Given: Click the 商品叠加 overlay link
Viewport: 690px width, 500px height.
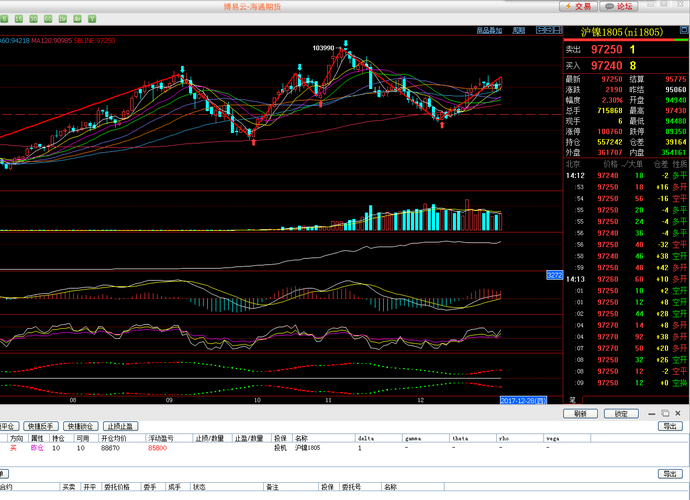Looking at the screenshot, I should click(489, 30).
